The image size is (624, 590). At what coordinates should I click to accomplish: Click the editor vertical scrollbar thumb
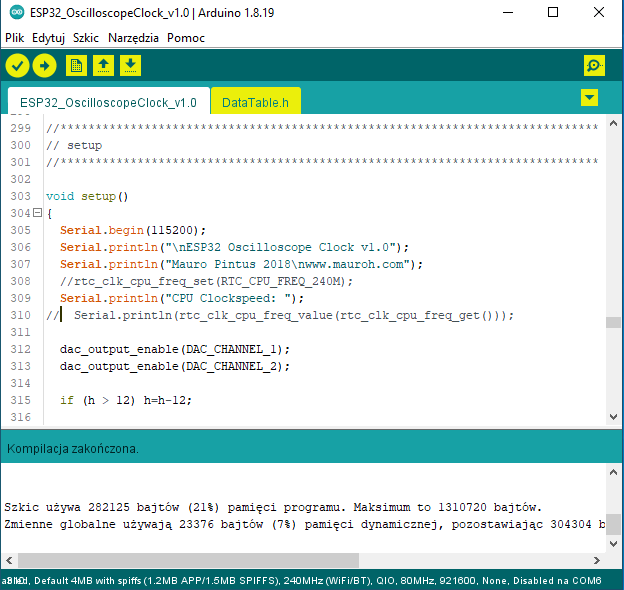click(613, 322)
